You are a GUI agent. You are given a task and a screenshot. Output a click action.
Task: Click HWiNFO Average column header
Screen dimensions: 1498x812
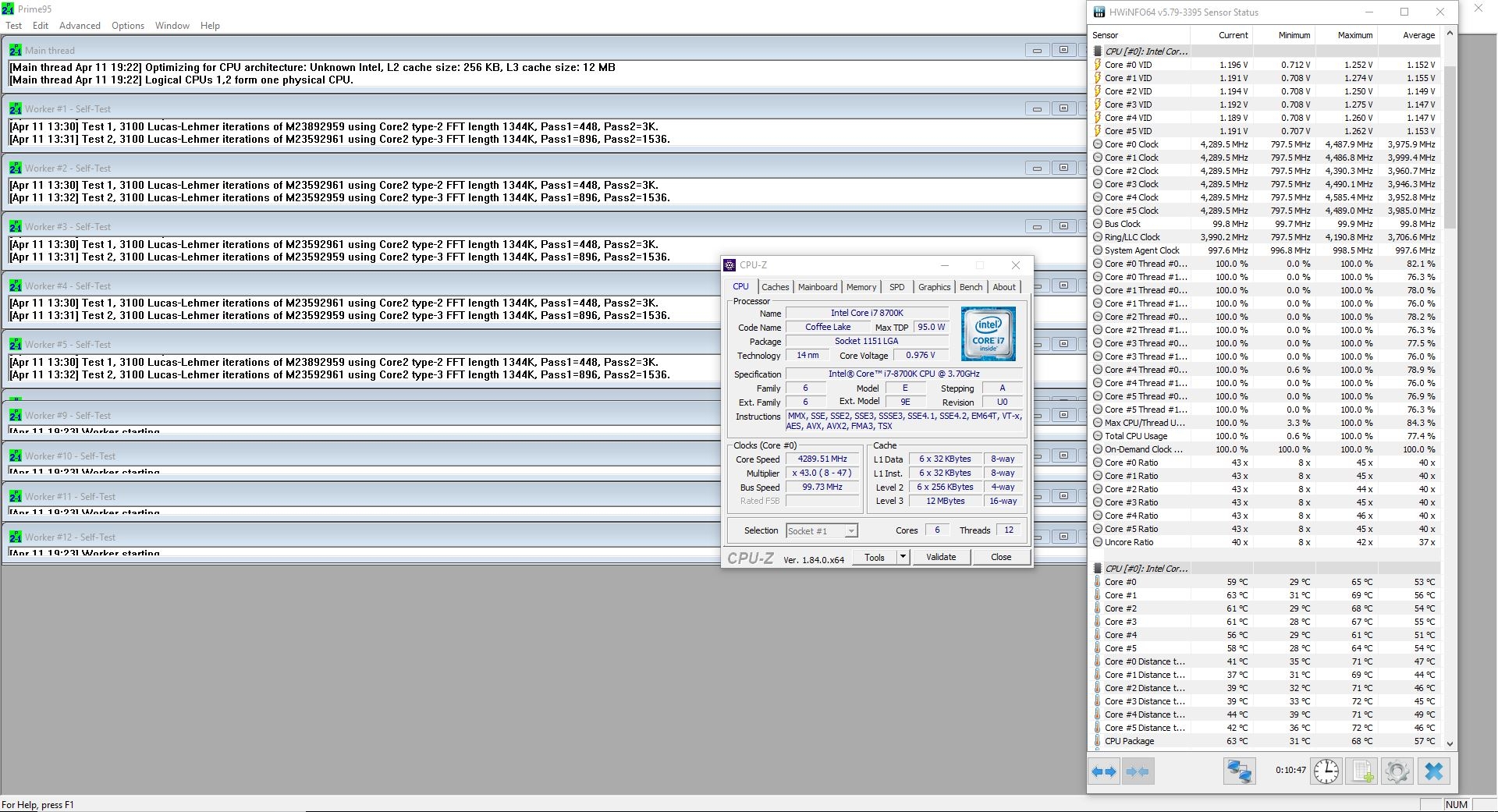click(1408, 35)
